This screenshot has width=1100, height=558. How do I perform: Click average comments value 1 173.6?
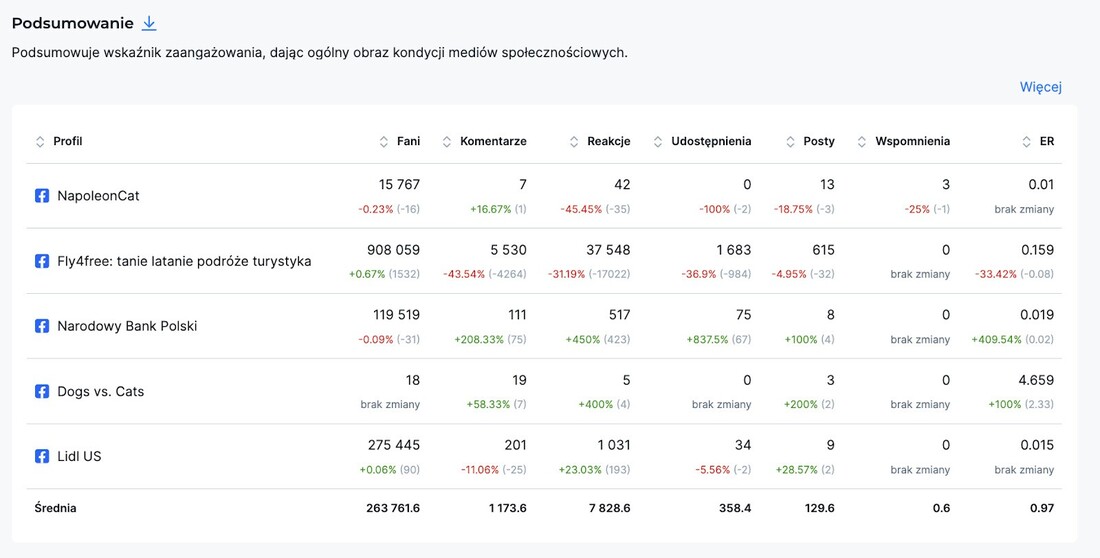coord(508,508)
